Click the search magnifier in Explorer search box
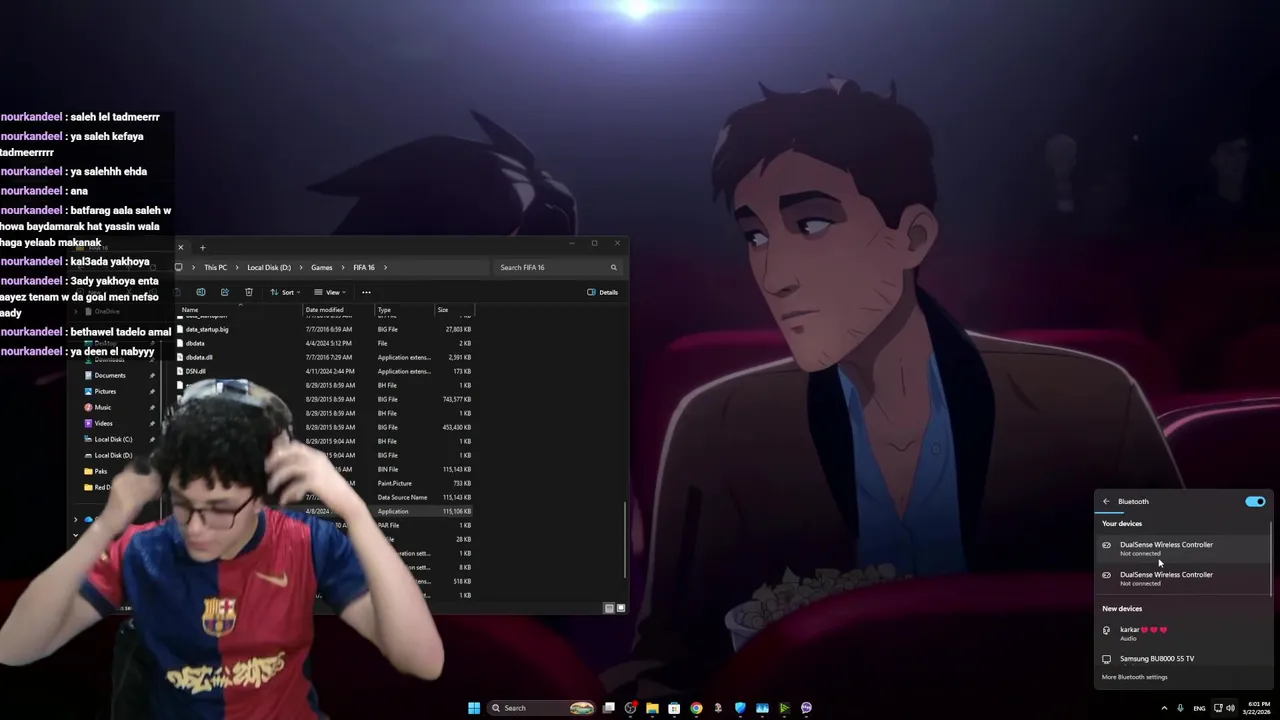Viewport: 1280px width, 720px height. [x=613, y=267]
